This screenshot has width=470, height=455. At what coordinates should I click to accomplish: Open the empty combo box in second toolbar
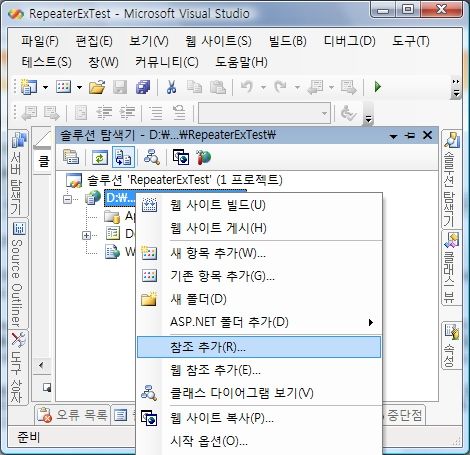264,113
